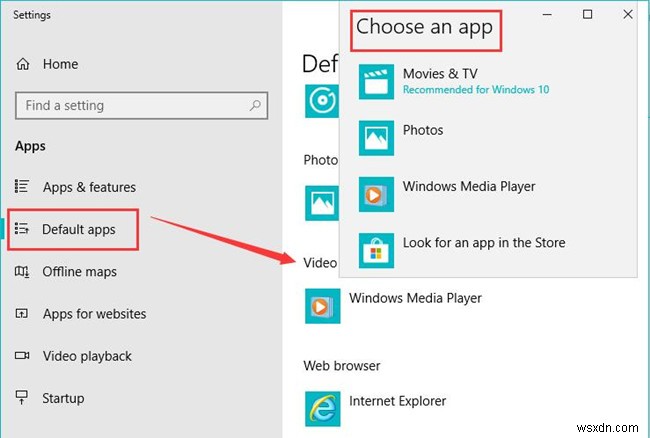Change Internet Explorer web browser default
This screenshot has width=650, height=438.
click(376, 409)
